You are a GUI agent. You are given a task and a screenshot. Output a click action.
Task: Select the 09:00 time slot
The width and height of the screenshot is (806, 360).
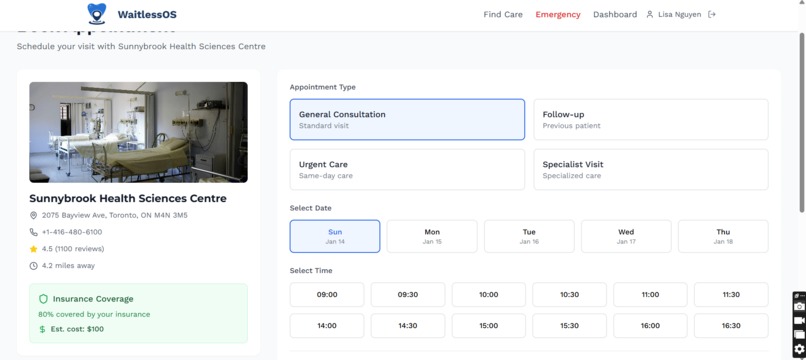click(327, 295)
